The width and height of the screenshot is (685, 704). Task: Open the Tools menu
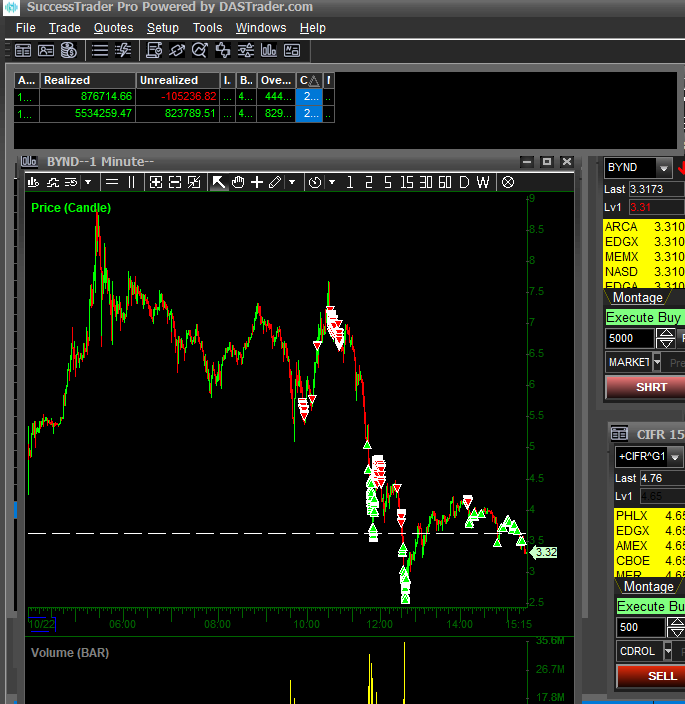pos(207,28)
